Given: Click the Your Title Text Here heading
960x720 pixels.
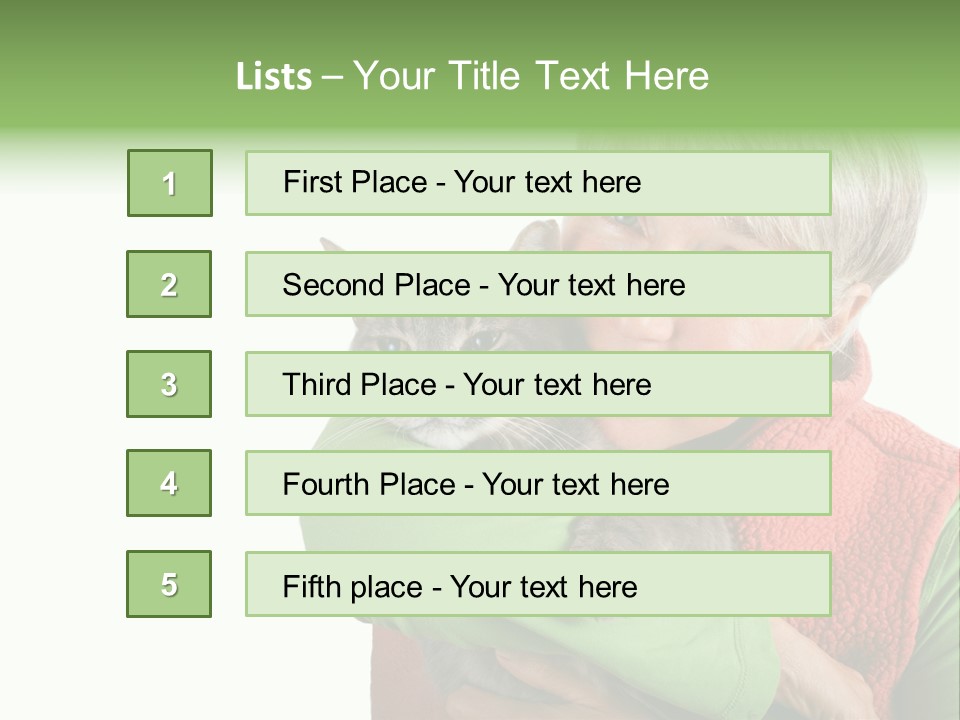Looking at the screenshot, I should pyautogui.click(x=531, y=76).
